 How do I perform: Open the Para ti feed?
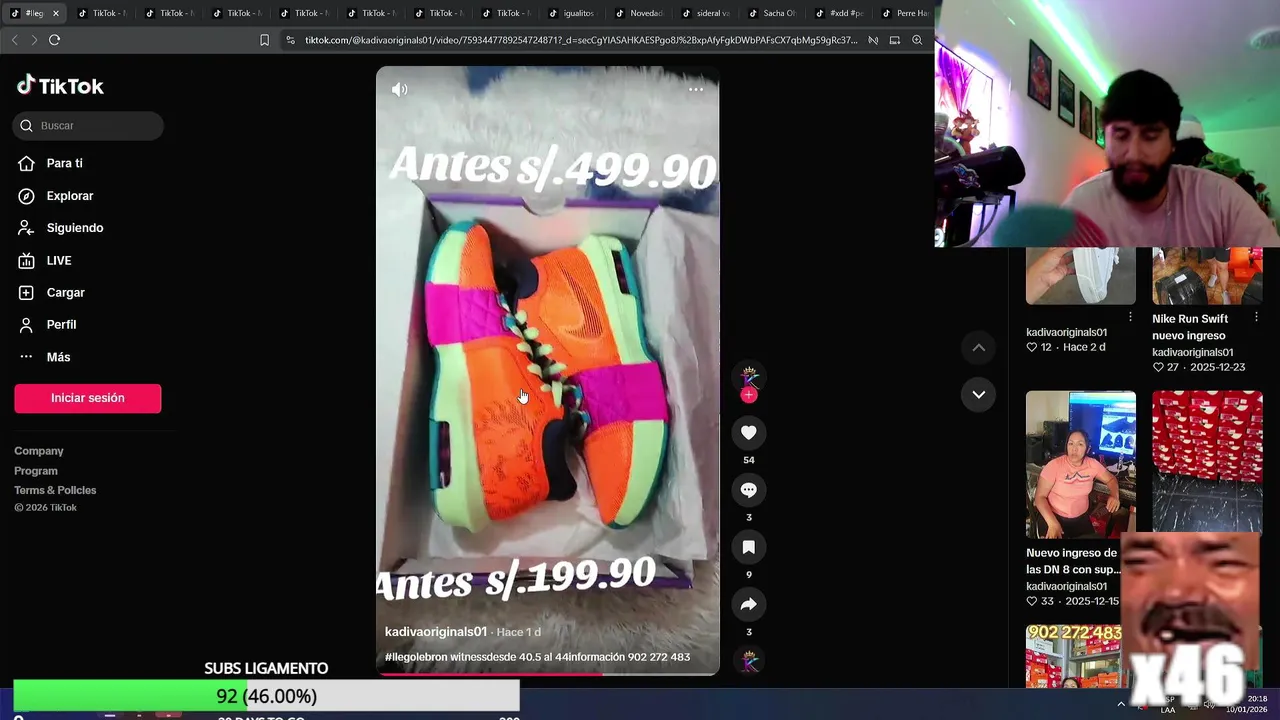(64, 163)
